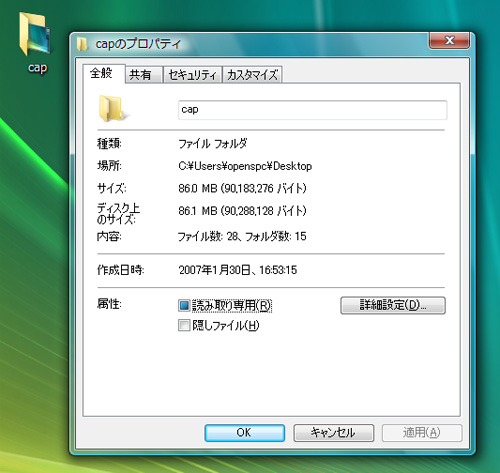The height and width of the screenshot is (473, 500).
Task: Select the cap folder icon on desktop
Action: pos(35,34)
